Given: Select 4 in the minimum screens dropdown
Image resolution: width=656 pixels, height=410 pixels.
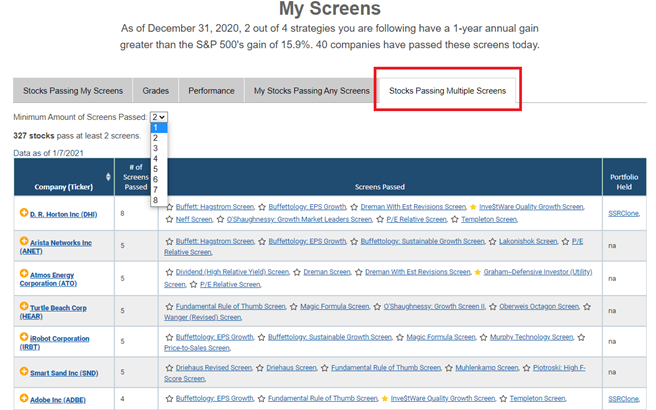Looking at the screenshot, I should [159, 159].
